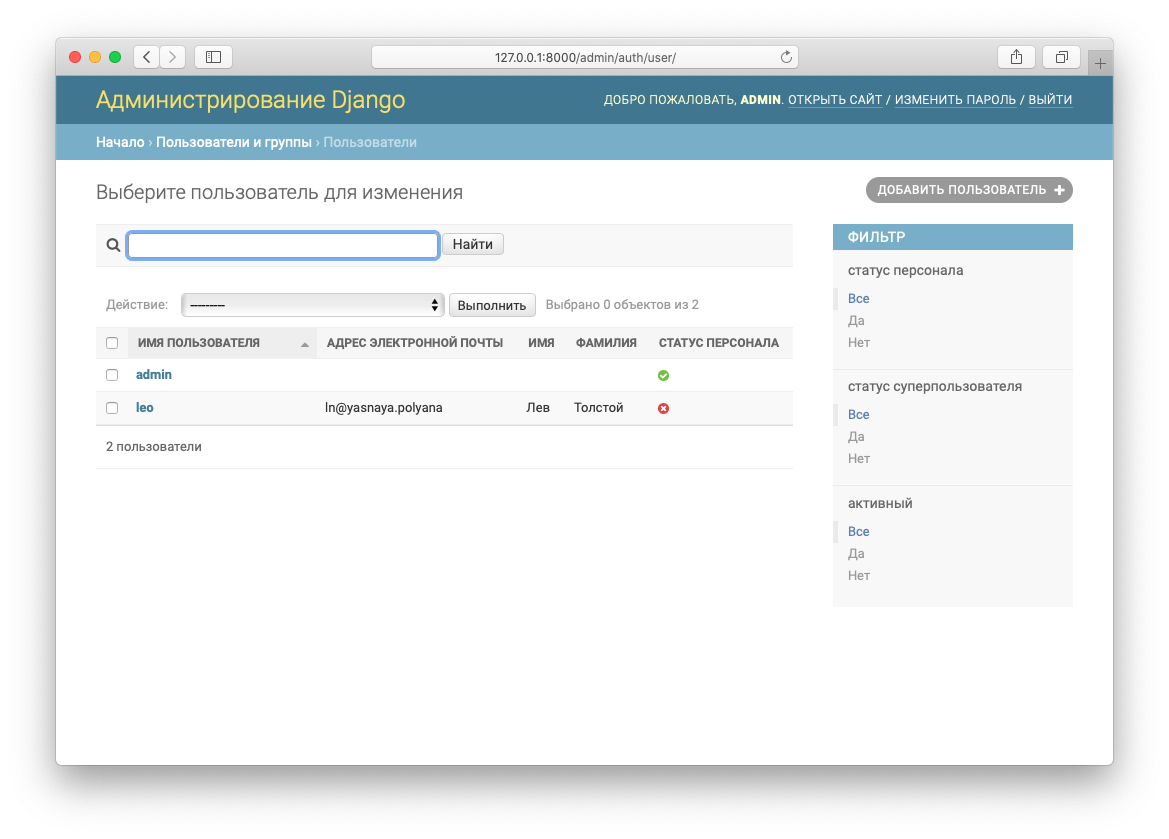Click the magnifier search icon

(113, 245)
